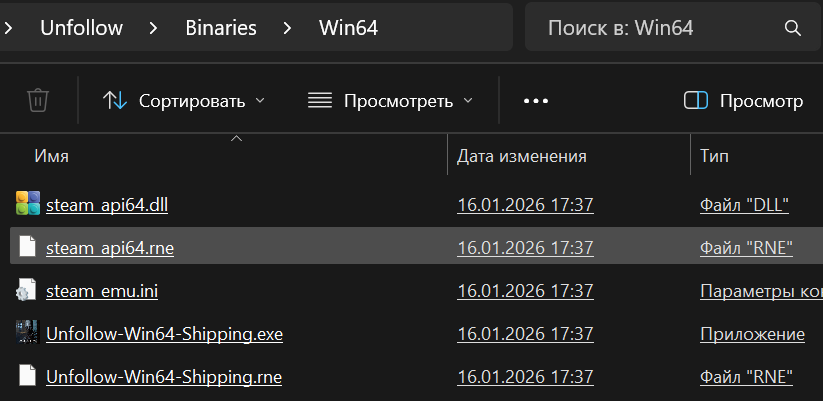Click the Unfollow-Win64-Shipping.rne file icon

27,377
